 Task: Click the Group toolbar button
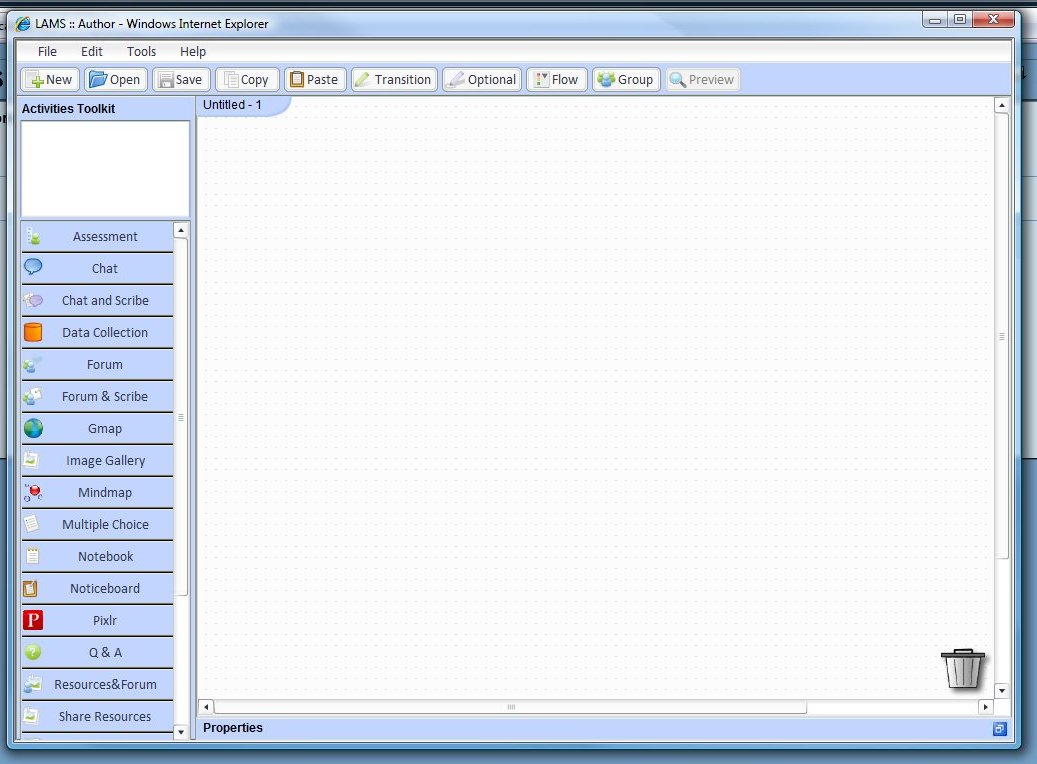pyautogui.click(x=625, y=80)
